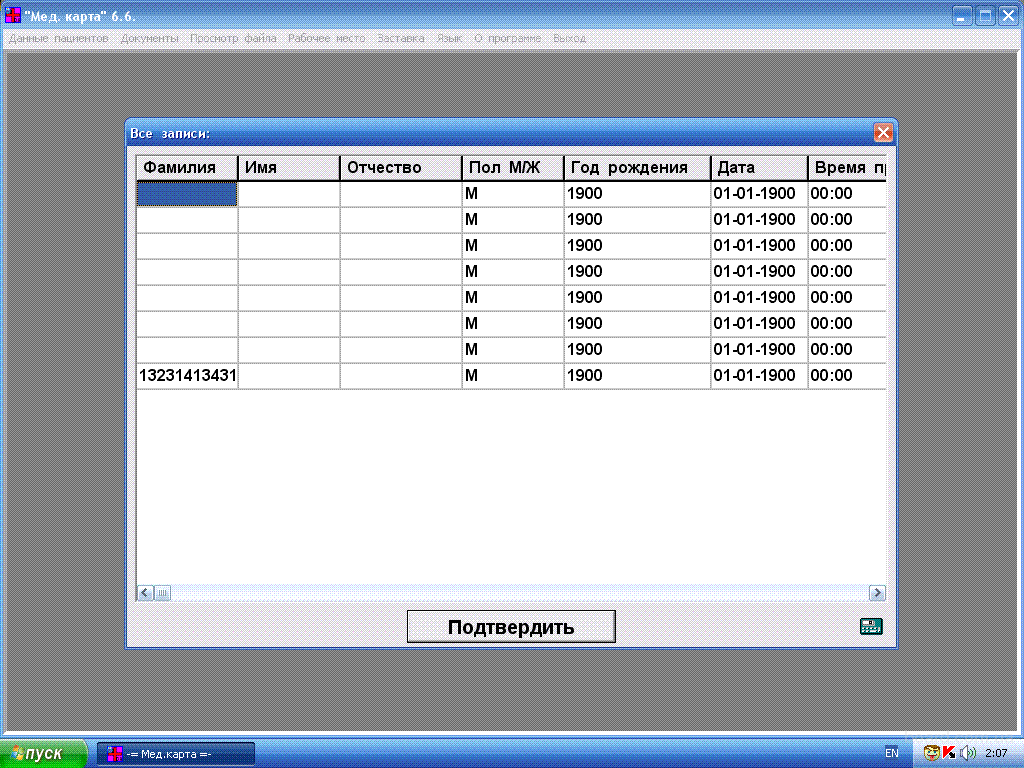1024x768 pixels.
Task: Click the Год рождения column header
Action: click(637, 167)
